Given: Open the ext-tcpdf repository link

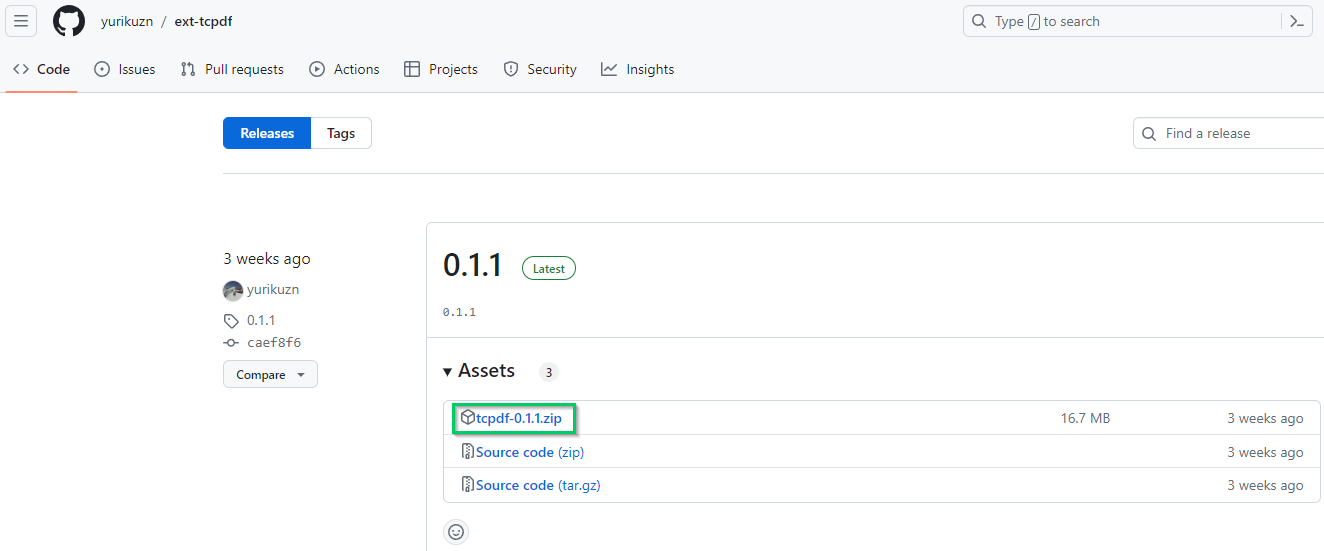Looking at the screenshot, I should (x=203, y=21).
